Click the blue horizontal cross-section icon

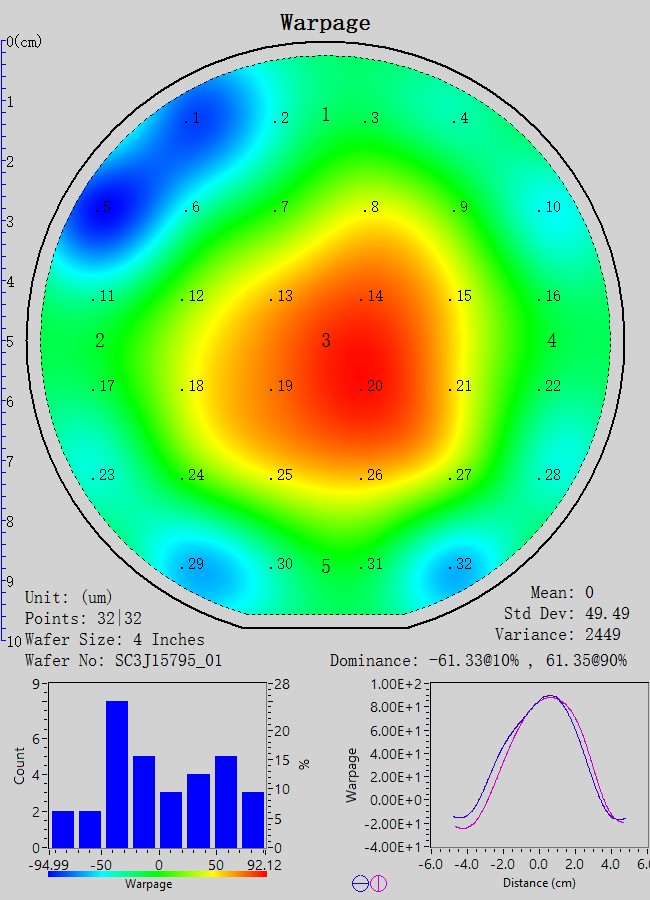click(360, 883)
